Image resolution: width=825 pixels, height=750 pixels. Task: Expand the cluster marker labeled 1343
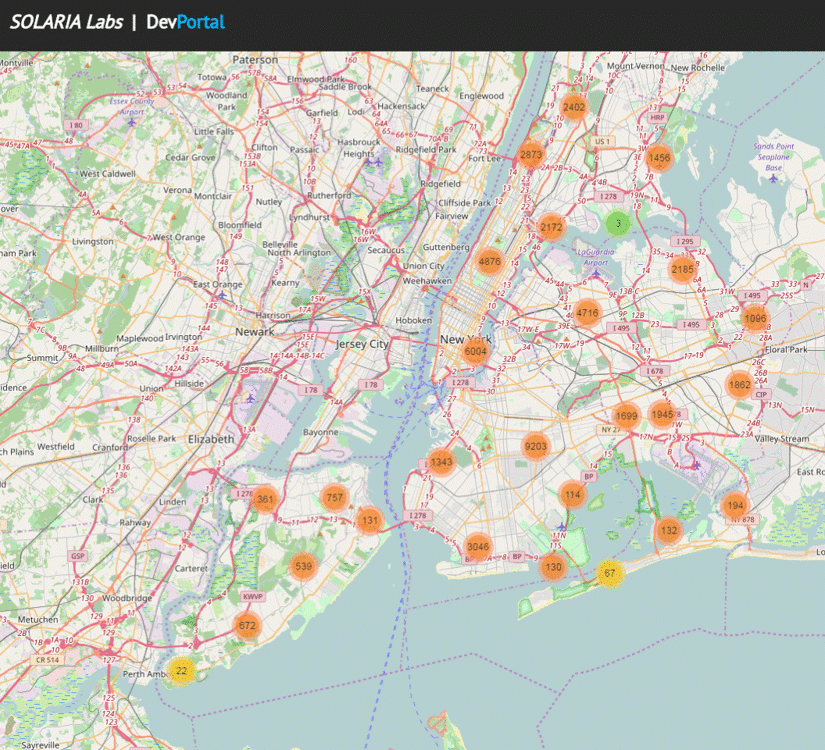441,462
